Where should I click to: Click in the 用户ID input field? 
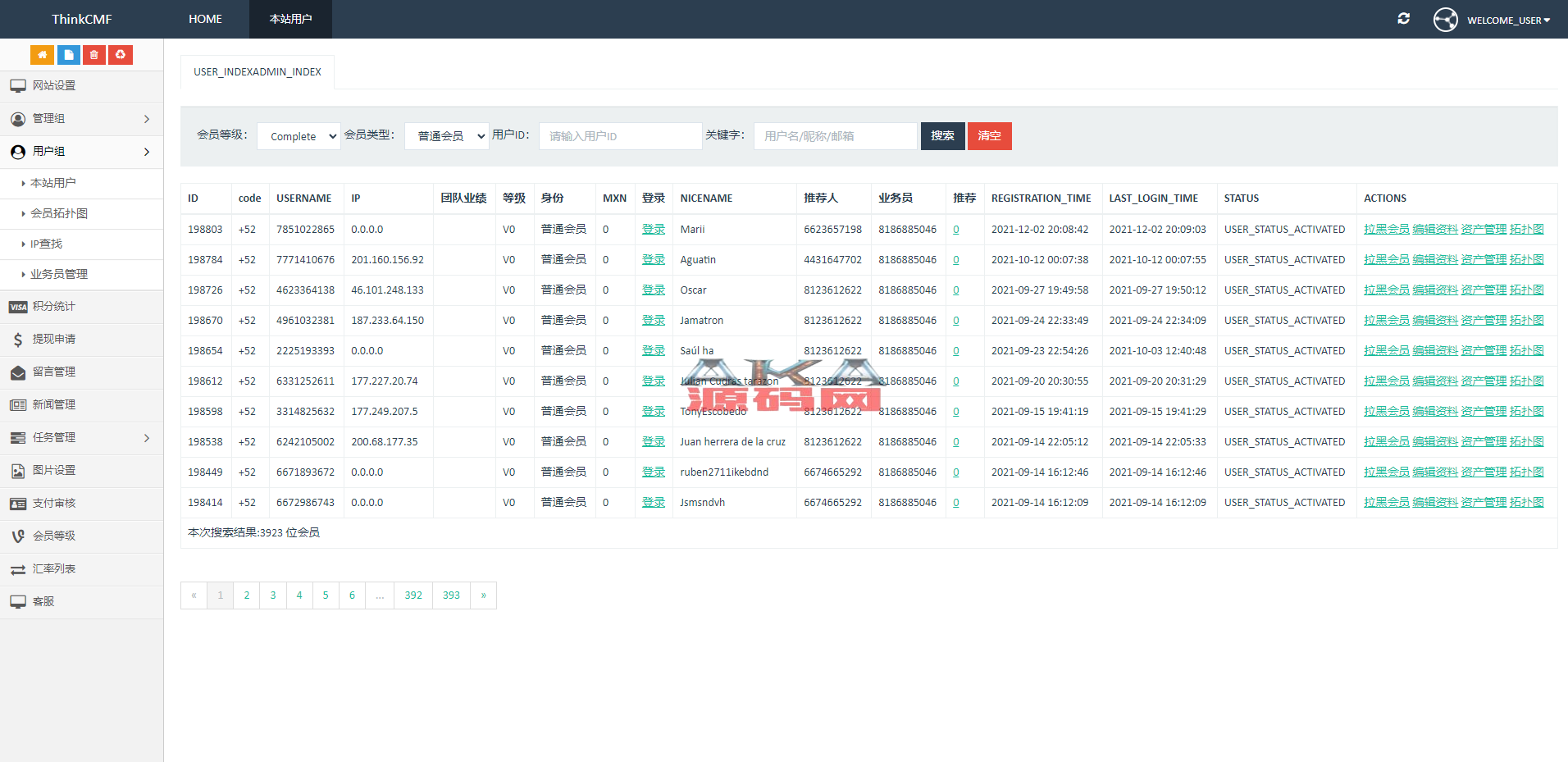coord(620,136)
